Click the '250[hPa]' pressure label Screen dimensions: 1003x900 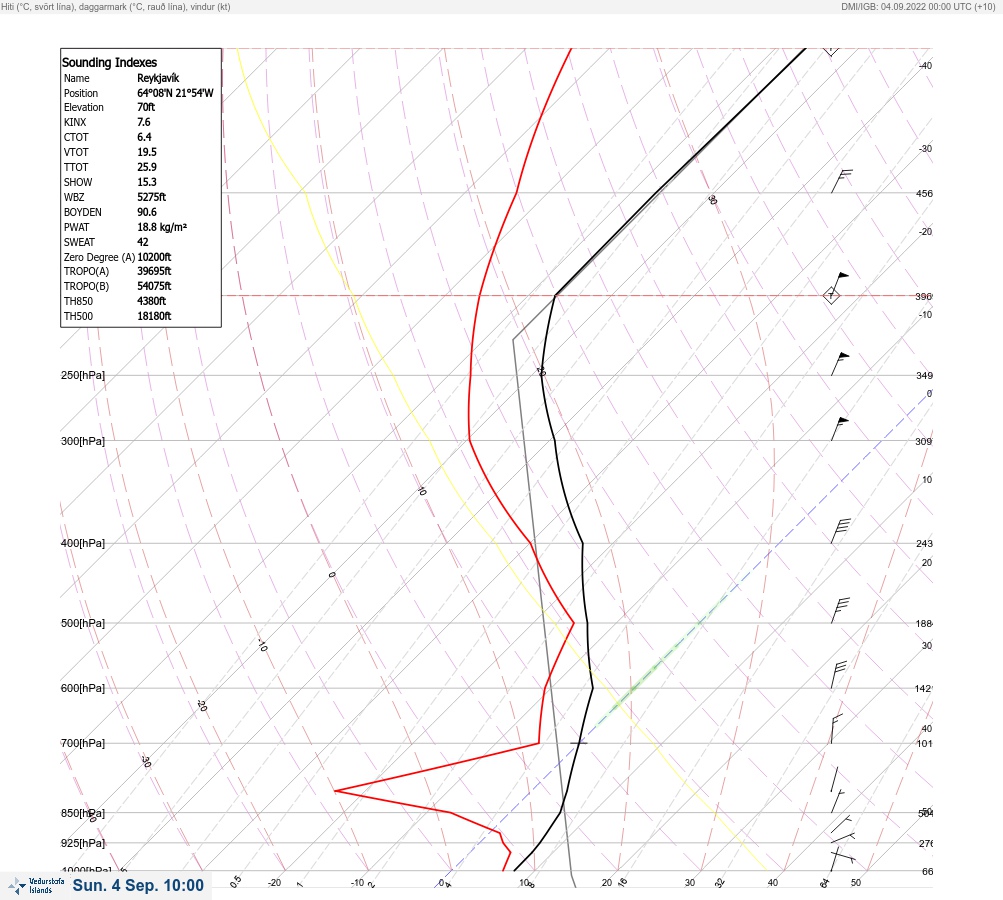click(x=83, y=375)
